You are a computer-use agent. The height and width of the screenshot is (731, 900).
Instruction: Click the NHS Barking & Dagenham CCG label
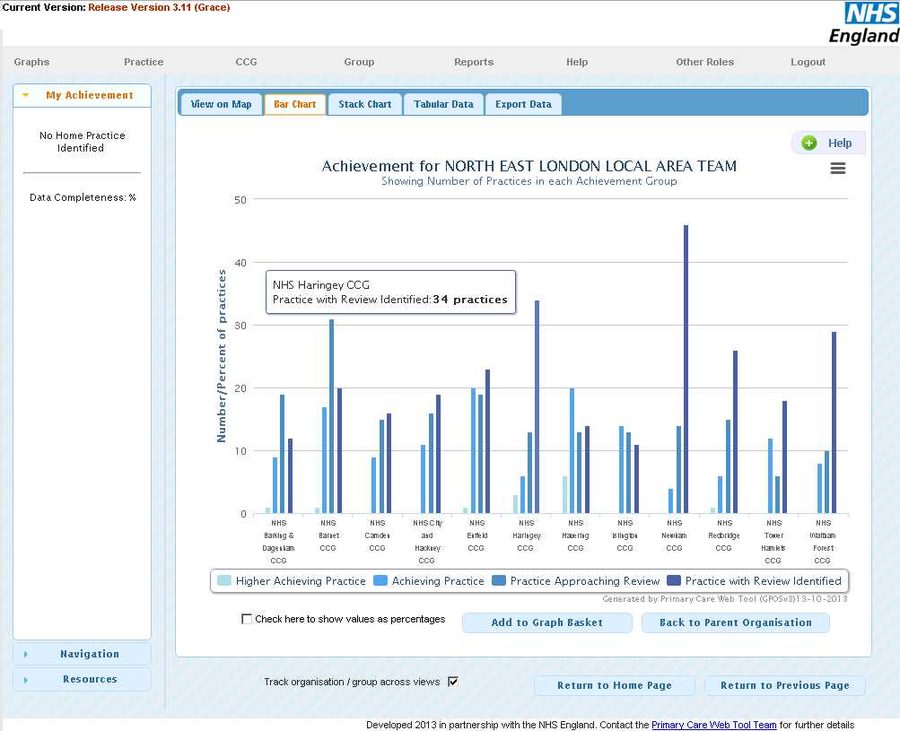(x=278, y=542)
